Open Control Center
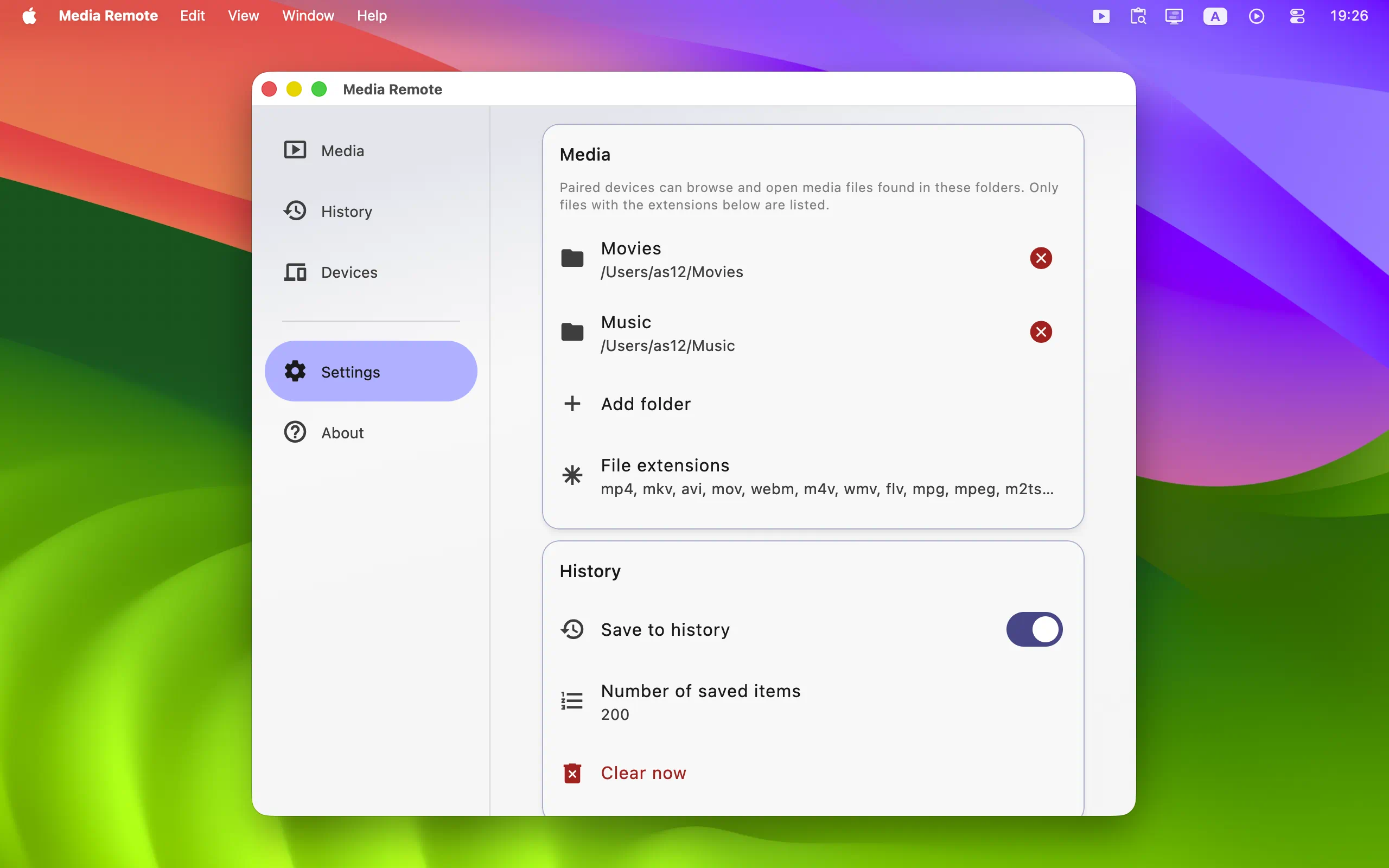The height and width of the screenshot is (868, 1389). (x=1297, y=16)
